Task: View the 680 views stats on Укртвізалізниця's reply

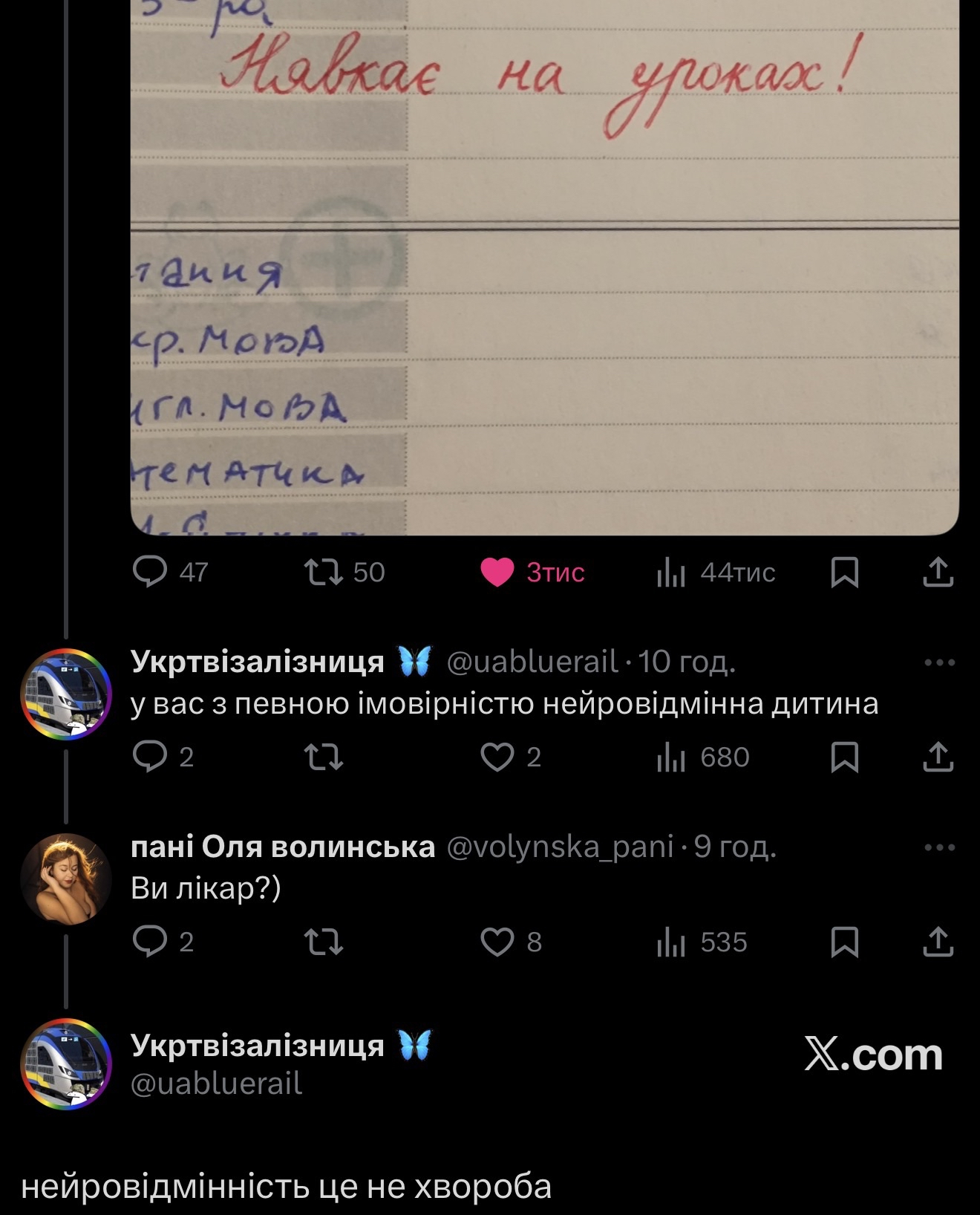Action: click(x=703, y=757)
